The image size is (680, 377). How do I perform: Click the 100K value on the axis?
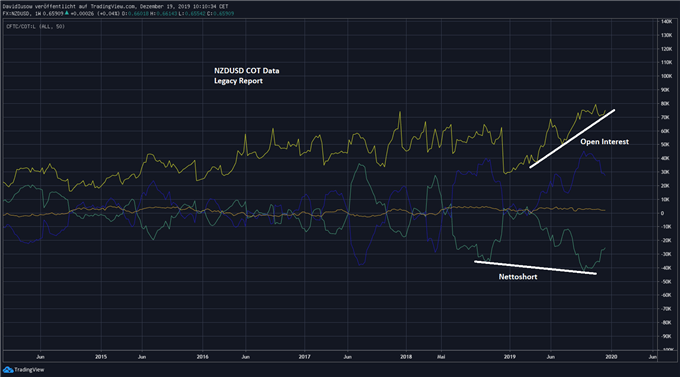pyautogui.click(x=666, y=76)
